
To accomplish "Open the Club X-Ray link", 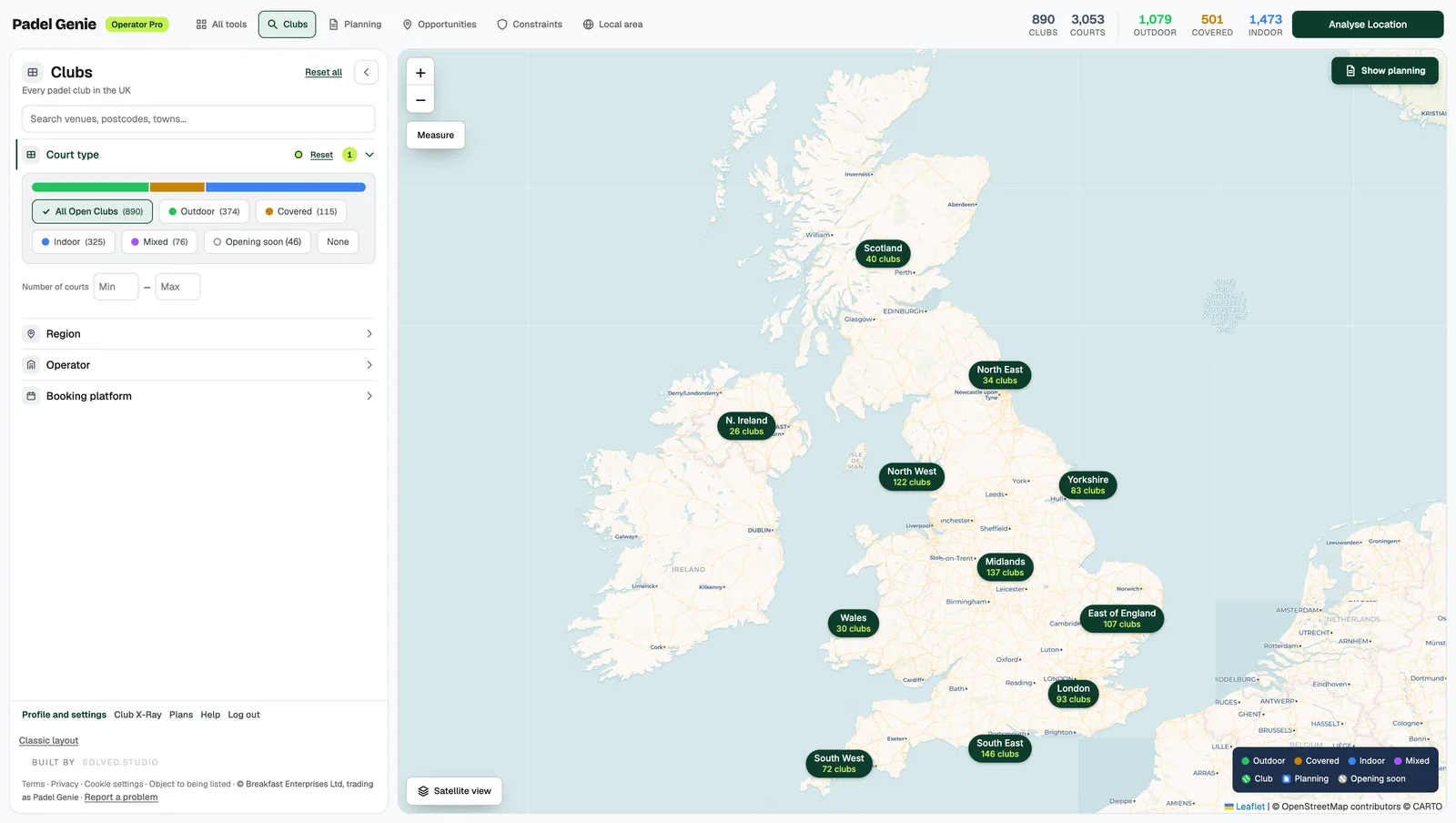I will point(137,715).
